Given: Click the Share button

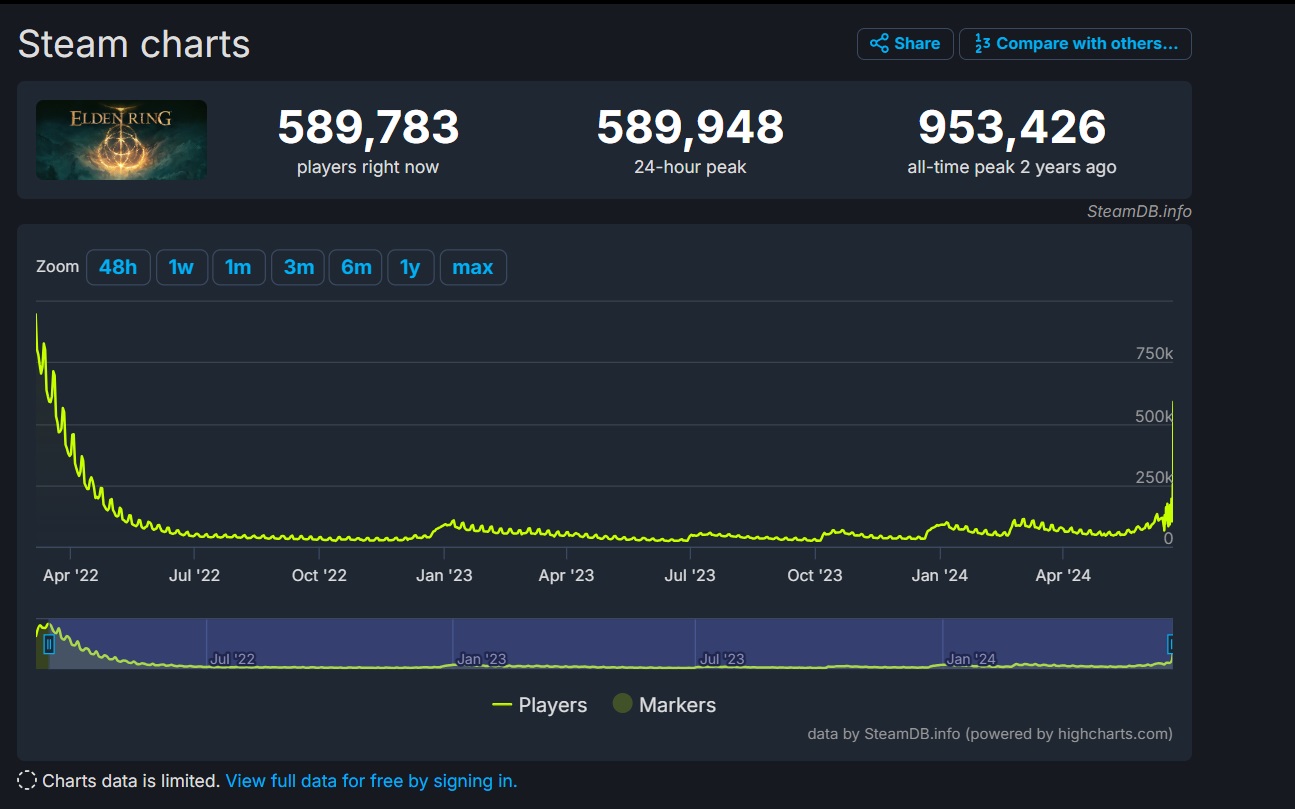Looking at the screenshot, I should point(904,44).
